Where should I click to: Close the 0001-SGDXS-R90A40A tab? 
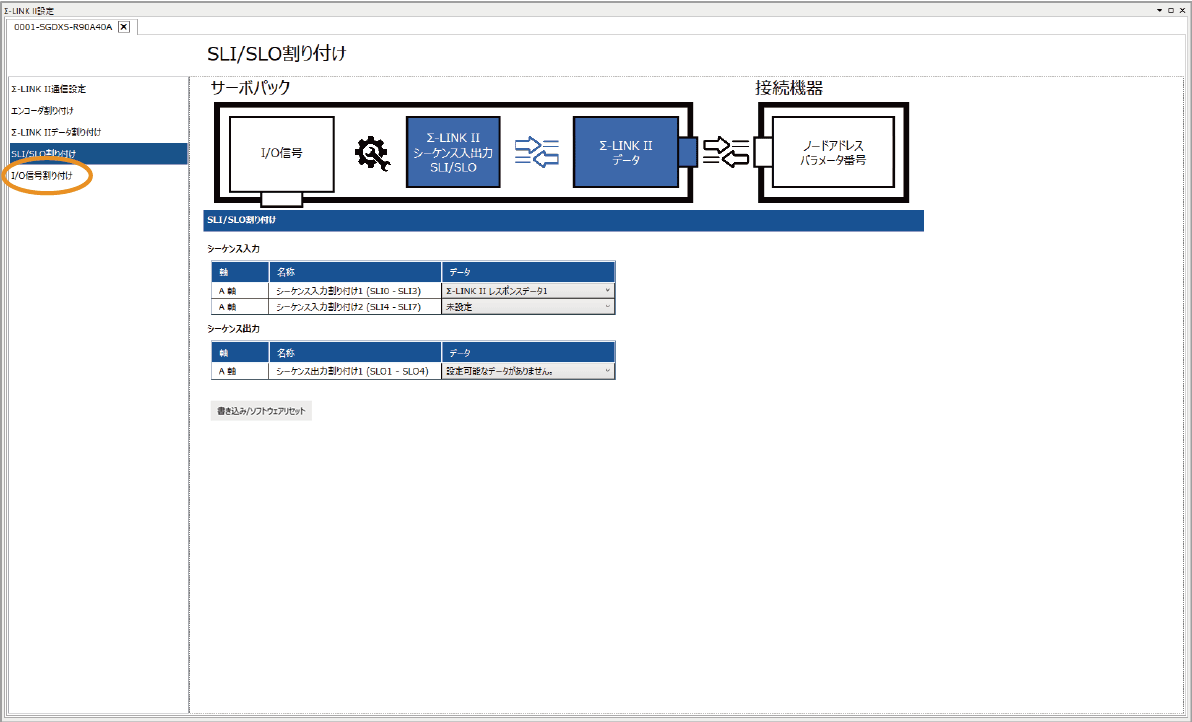pyautogui.click(x=124, y=27)
